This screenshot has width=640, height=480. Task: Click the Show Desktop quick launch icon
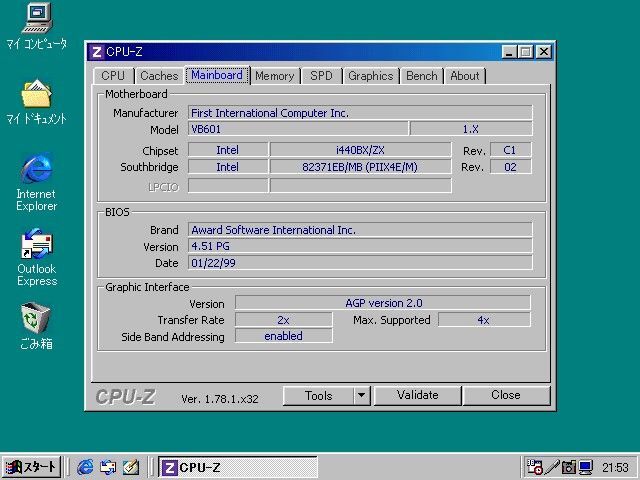(x=130, y=467)
